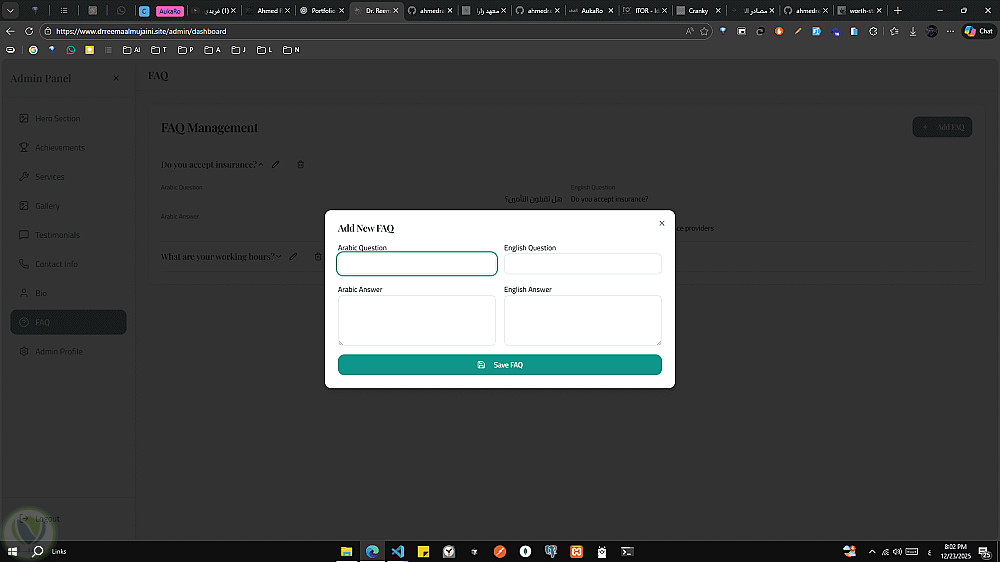The image size is (1000, 562).
Task: Open Hero Section in admin sidebar
Action: click(x=68, y=118)
